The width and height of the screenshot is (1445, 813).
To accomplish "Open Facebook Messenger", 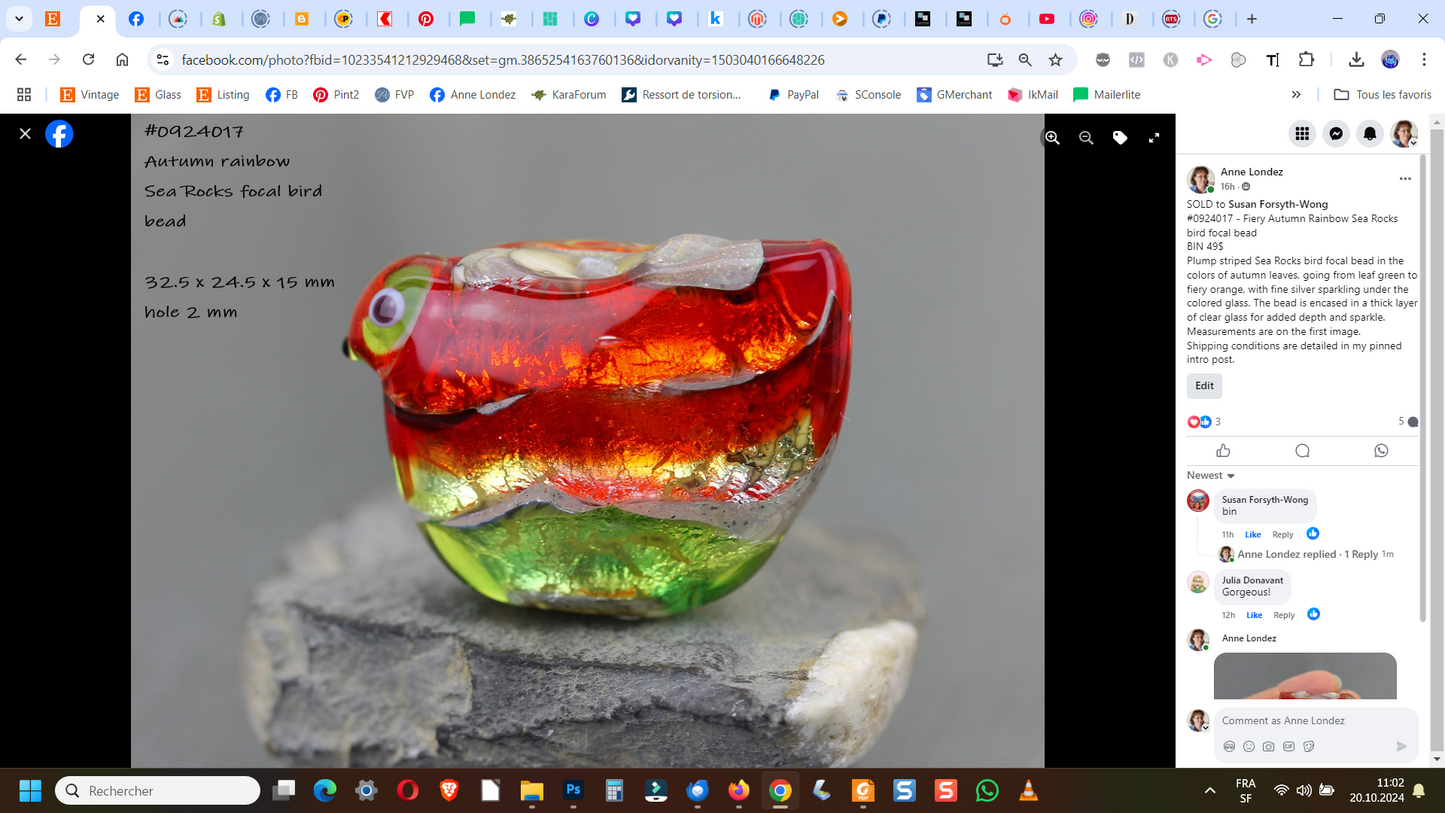I will pyautogui.click(x=1336, y=133).
